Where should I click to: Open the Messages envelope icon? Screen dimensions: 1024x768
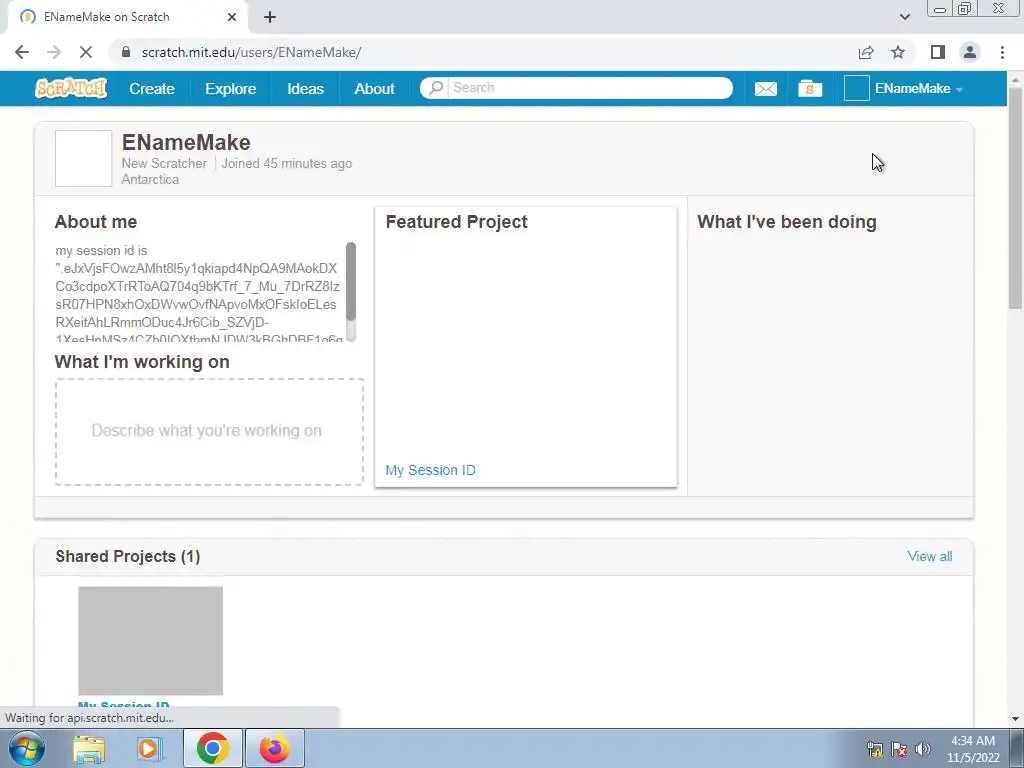point(765,89)
